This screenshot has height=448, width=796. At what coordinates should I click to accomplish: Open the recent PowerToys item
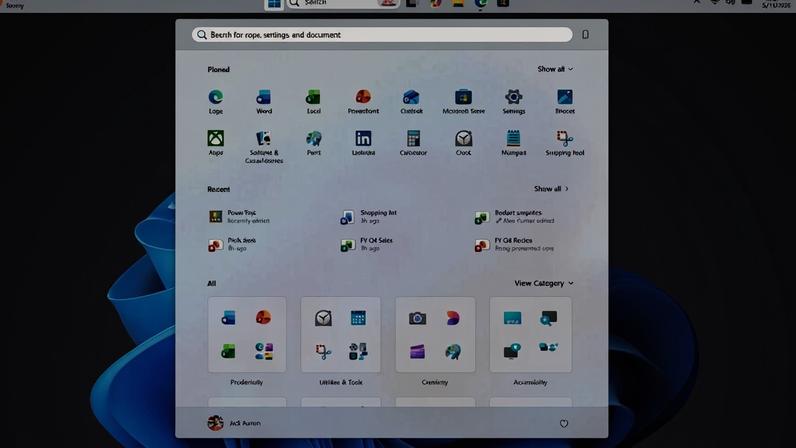coord(240,217)
